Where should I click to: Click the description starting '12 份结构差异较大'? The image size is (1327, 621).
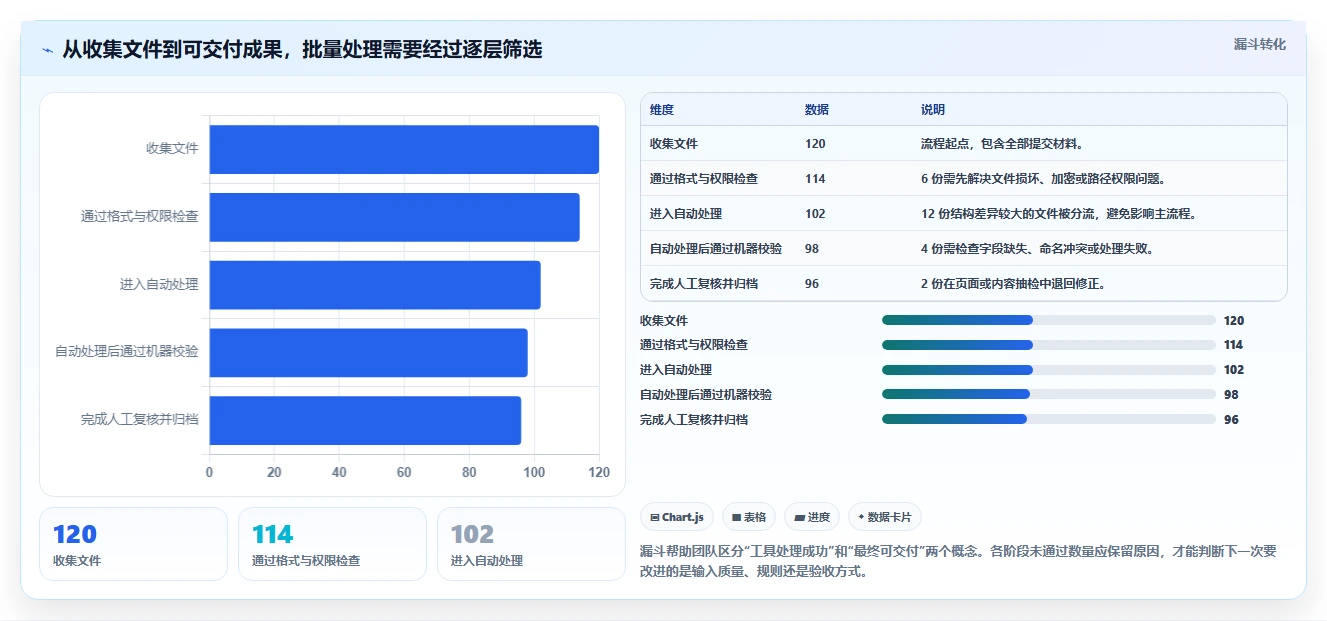(x=1059, y=214)
